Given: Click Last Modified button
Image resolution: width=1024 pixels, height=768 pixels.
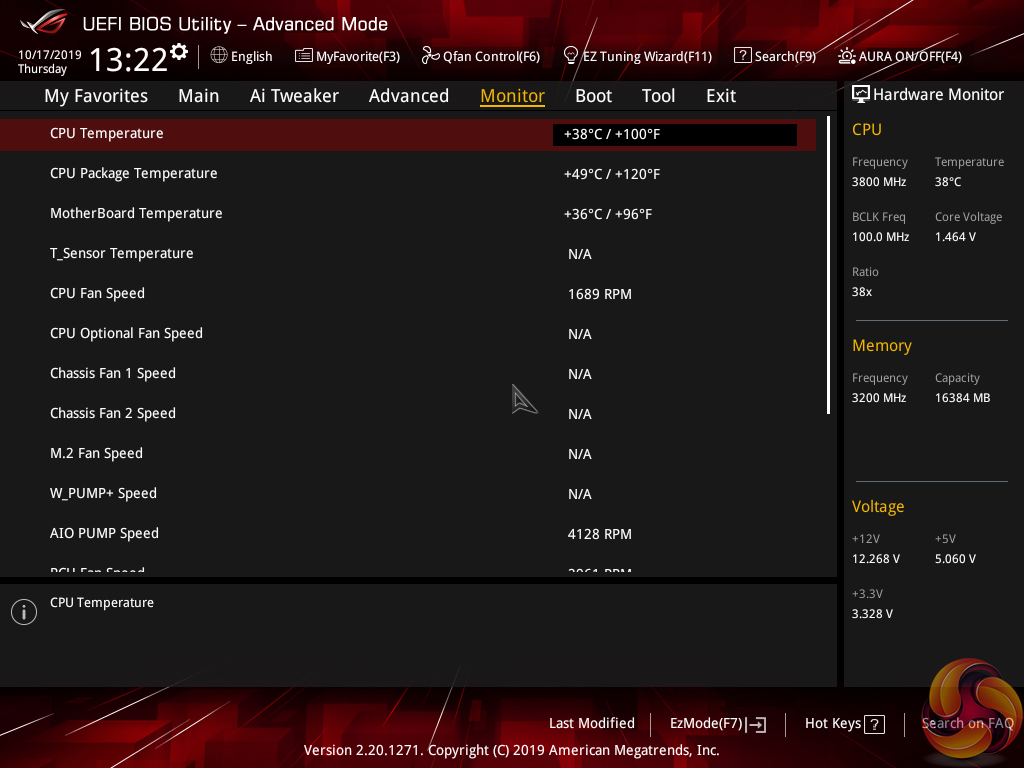Looking at the screenshot, I should tap(592, 724).
